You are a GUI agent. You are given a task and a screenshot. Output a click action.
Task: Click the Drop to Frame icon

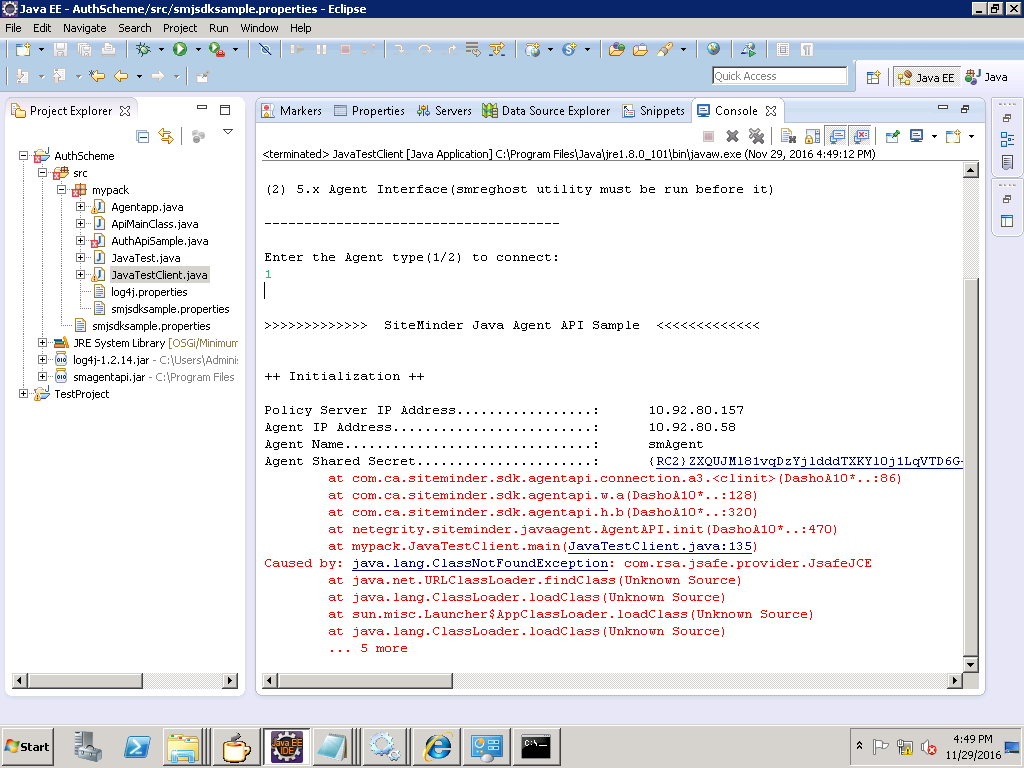point(473,50)
